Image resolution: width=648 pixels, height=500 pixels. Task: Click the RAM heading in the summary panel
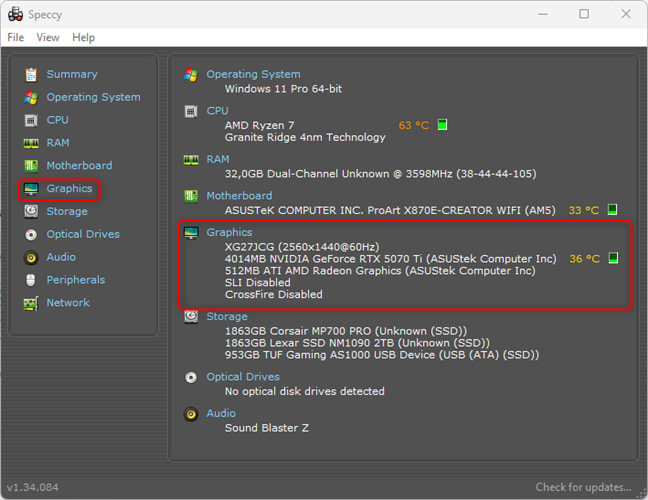(x=218, y=159)
